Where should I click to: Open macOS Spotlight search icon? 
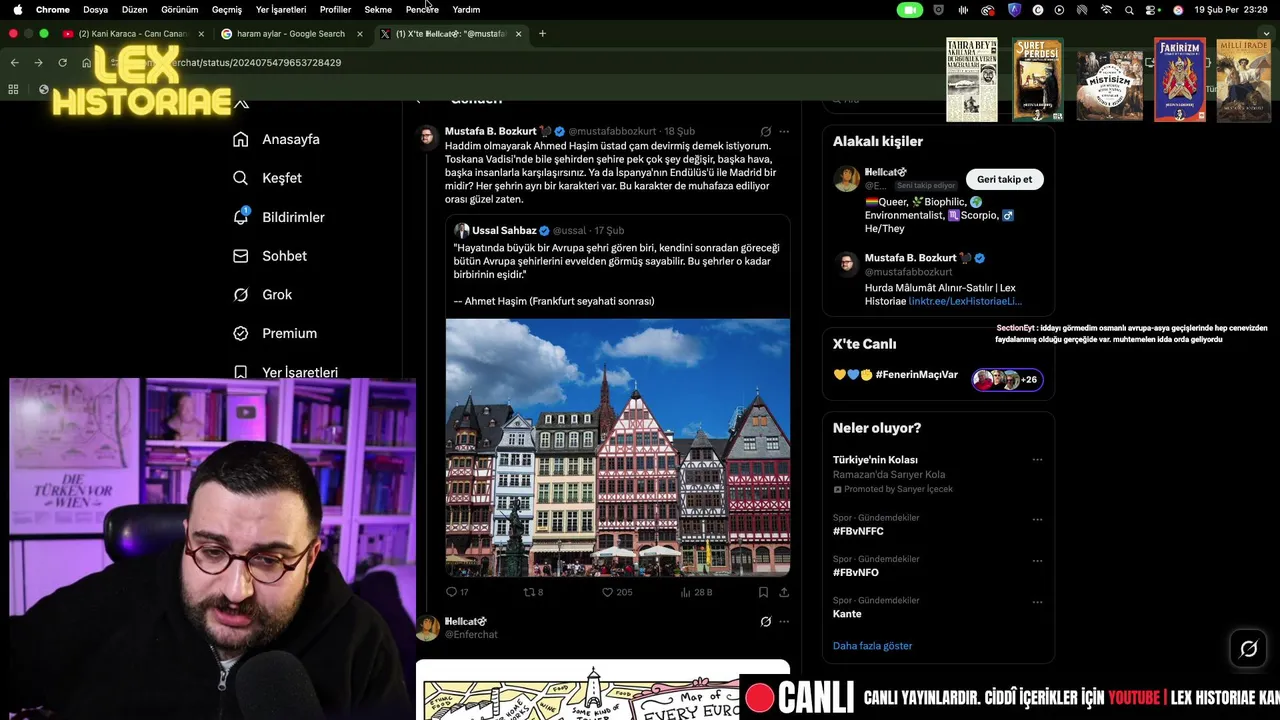1129,10
